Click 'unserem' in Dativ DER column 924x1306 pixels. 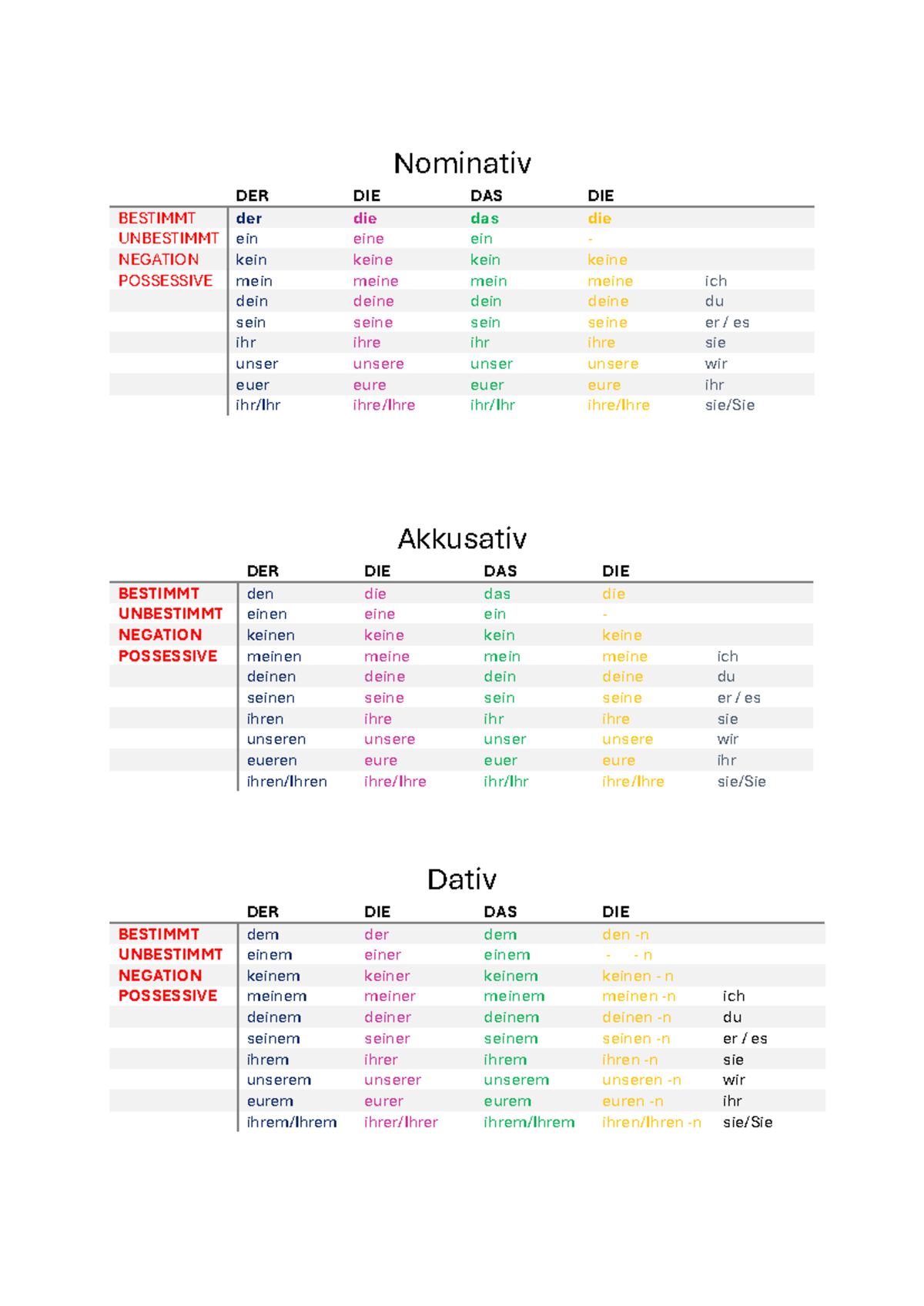[279, 1080]
